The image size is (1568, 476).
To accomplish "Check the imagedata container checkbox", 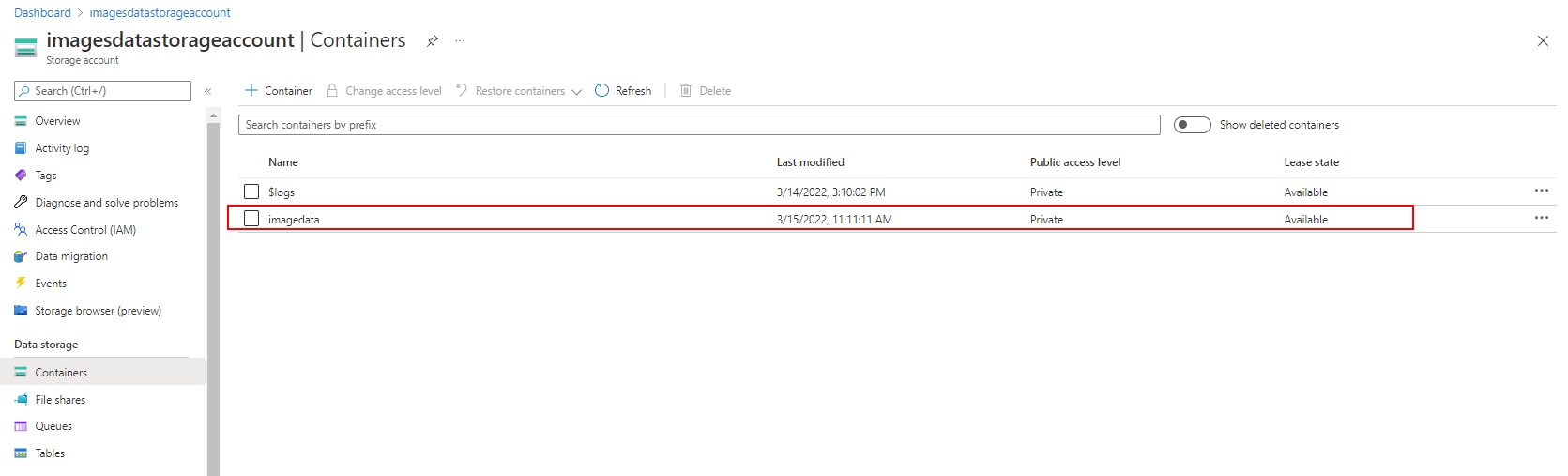I will pos(251,219).
